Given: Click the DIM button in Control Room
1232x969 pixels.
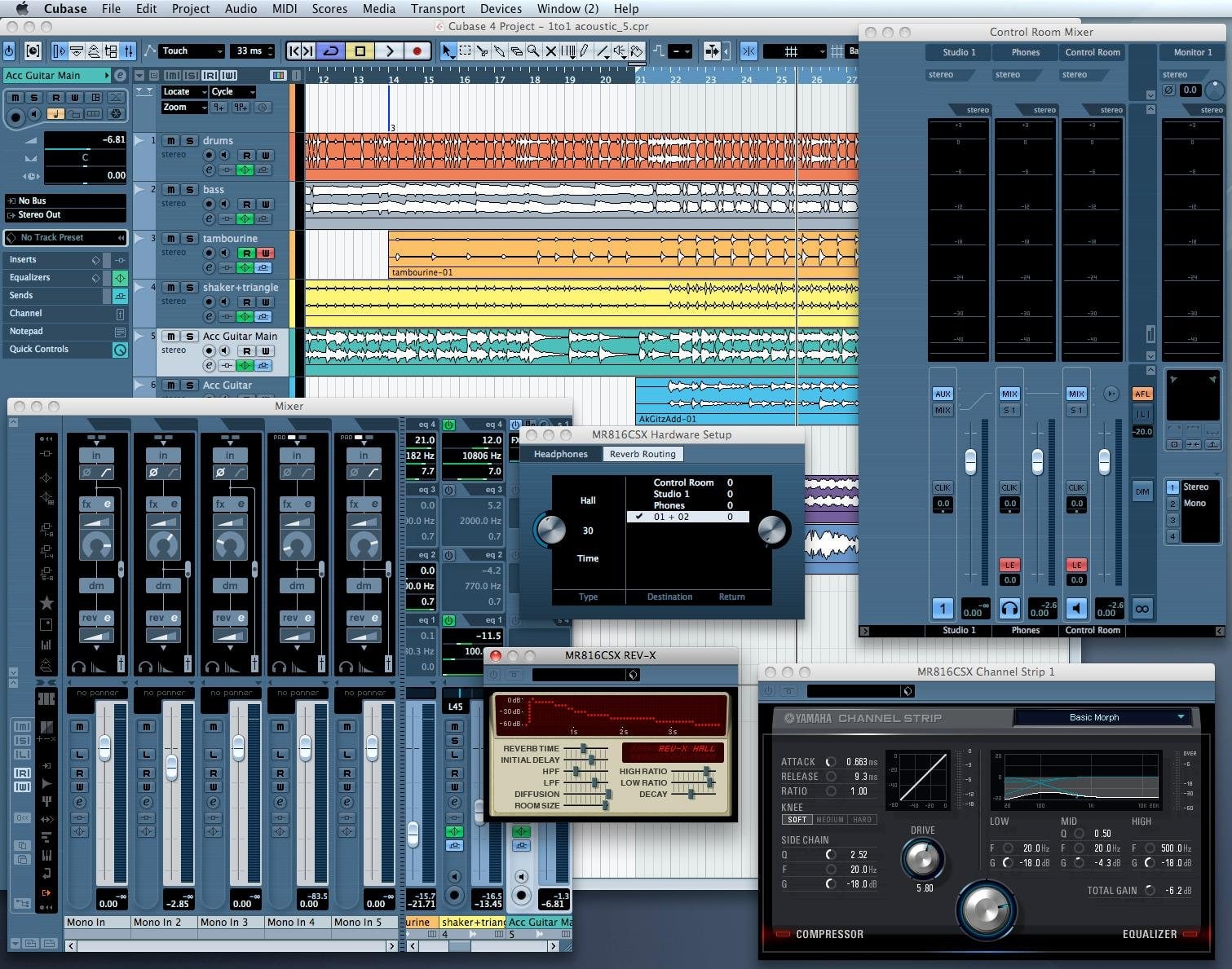Looking at the screenshot, I should 1141,491.
